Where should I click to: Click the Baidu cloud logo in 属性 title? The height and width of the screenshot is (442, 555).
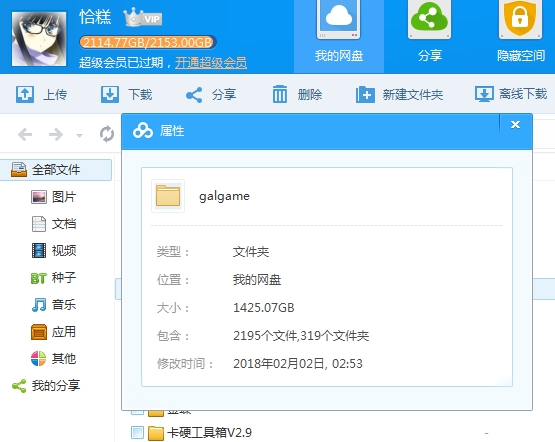click(143, 131)
